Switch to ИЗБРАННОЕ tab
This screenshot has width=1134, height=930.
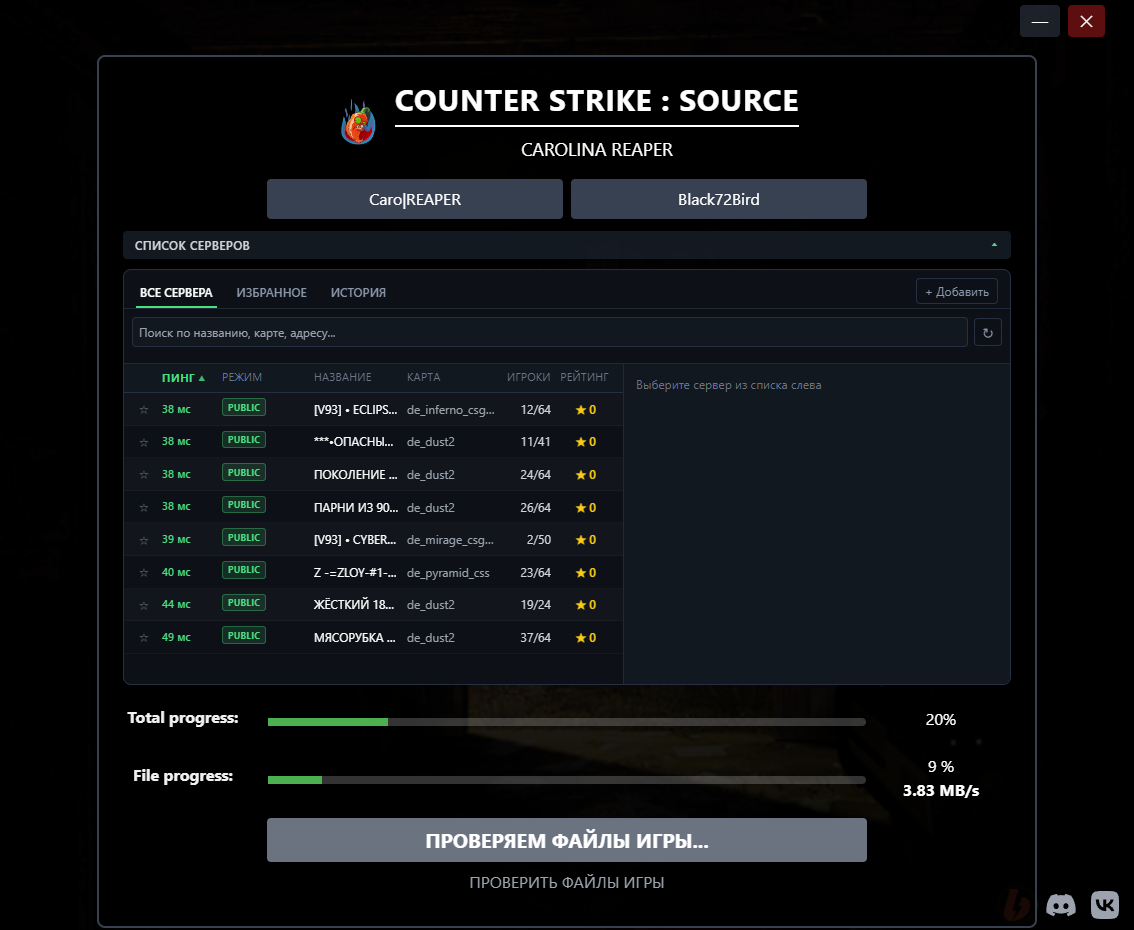coord(271,293)
